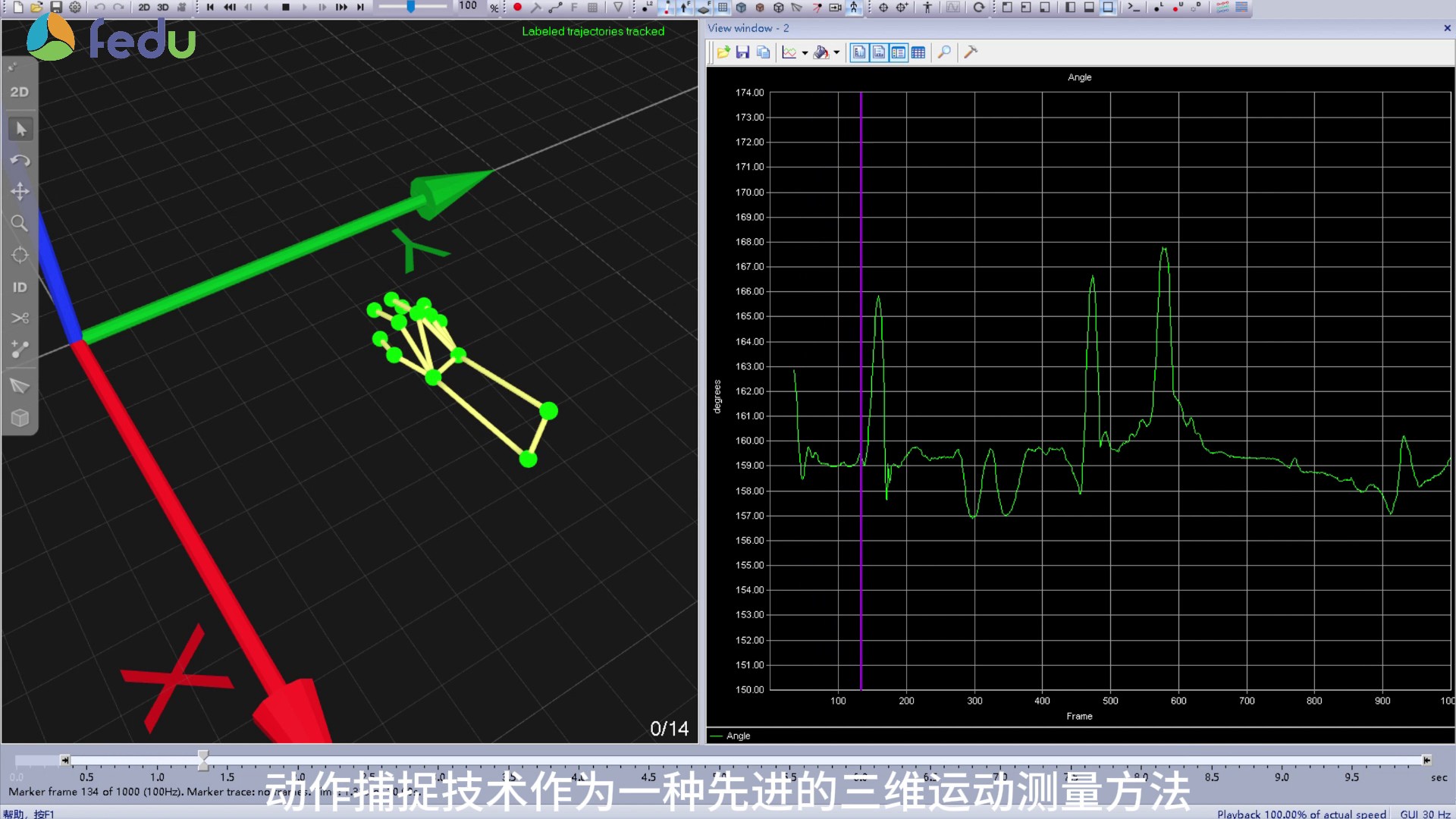
Task: Toggle the data table view button
Action: coord(918,52)
